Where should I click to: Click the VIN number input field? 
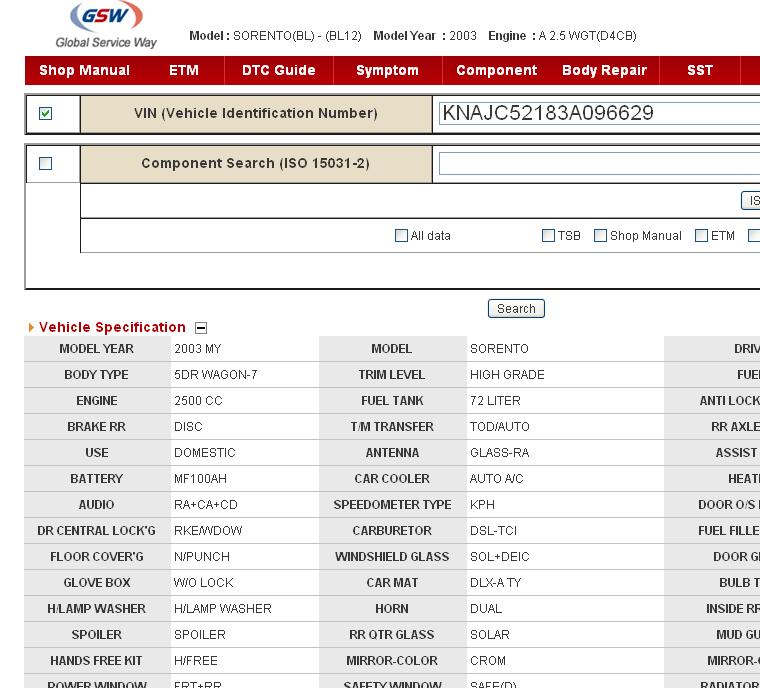(598, 113)
